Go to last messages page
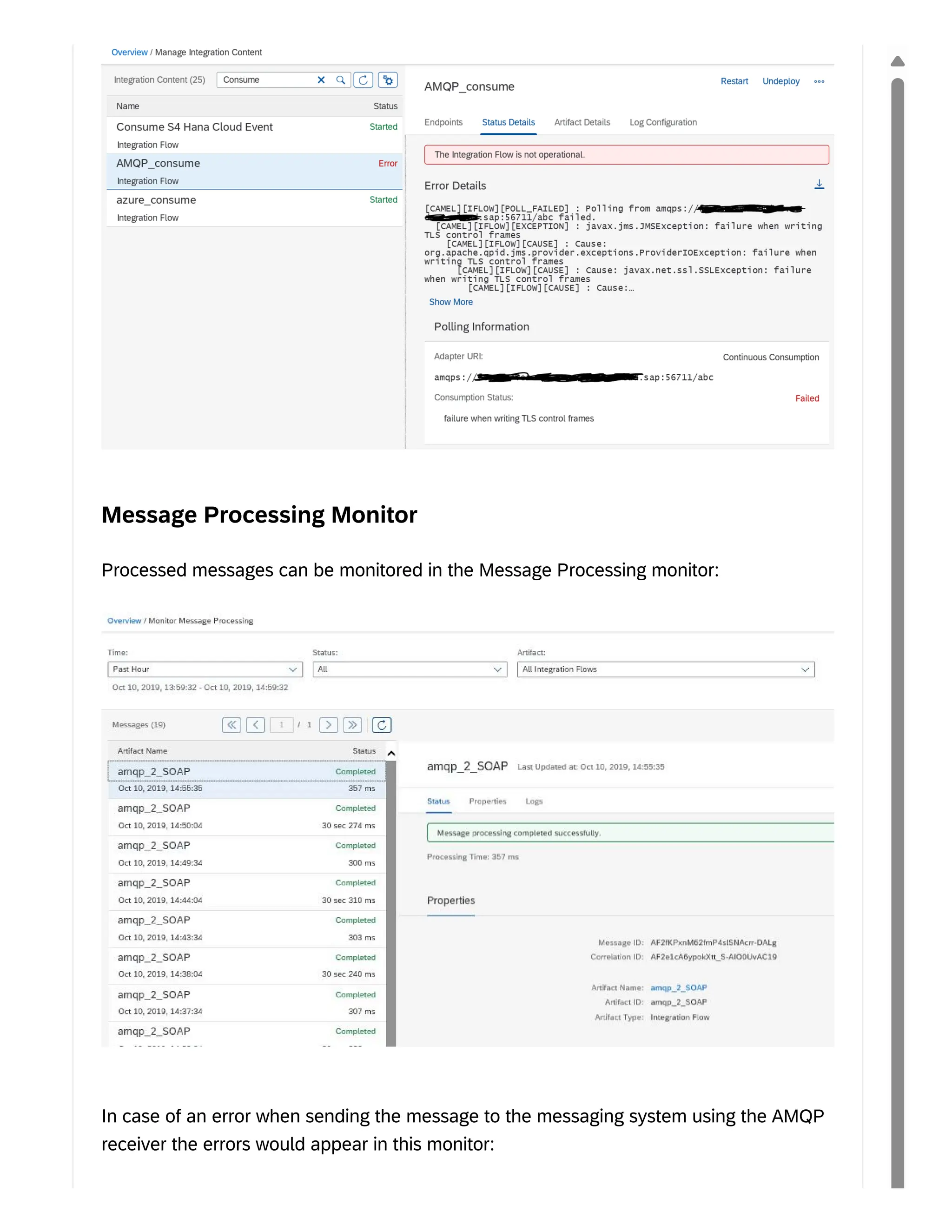Screen dimensions: 952x1232 pyautogui.click(x=352, y=725)
